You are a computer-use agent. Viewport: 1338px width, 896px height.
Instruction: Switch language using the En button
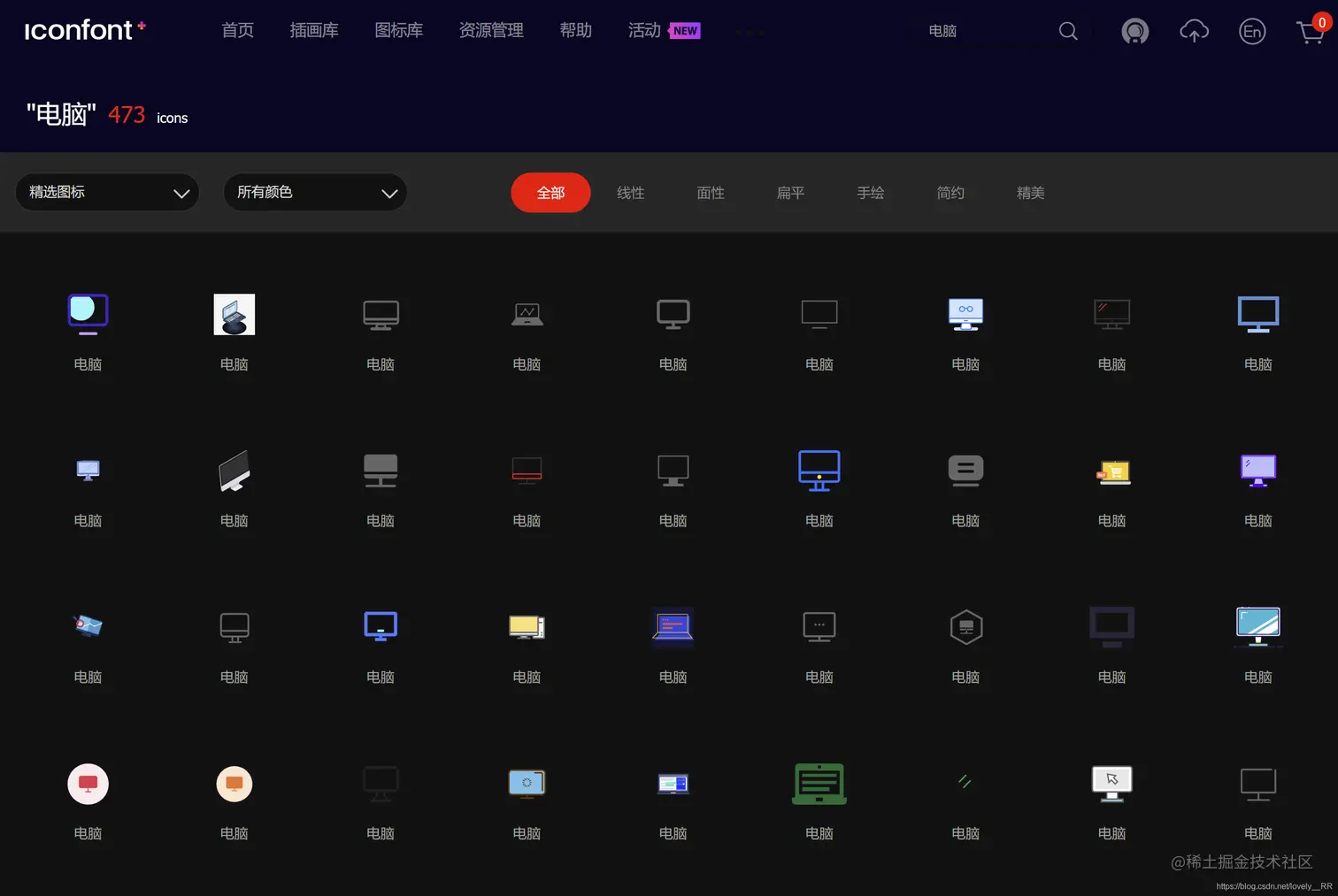pos(1252,31)
